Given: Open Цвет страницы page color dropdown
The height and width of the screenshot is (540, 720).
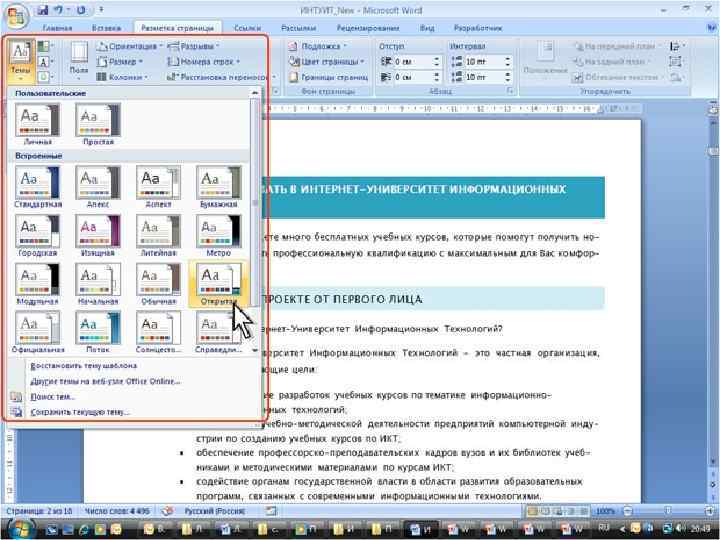Looking at the screenshot, I should pyautogui.click(x=326, y=62).
